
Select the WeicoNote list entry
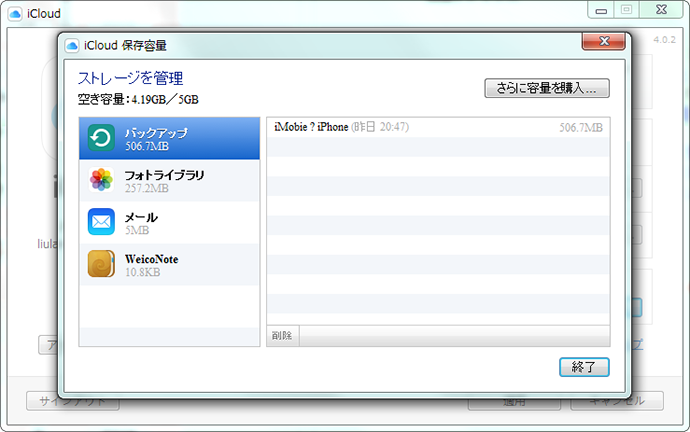coord(169,264)
